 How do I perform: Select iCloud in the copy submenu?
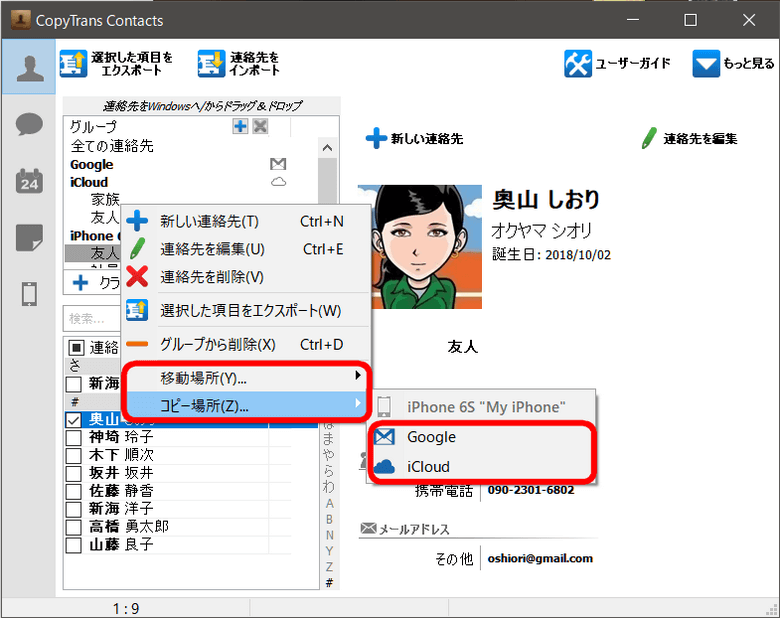(481, 467)
